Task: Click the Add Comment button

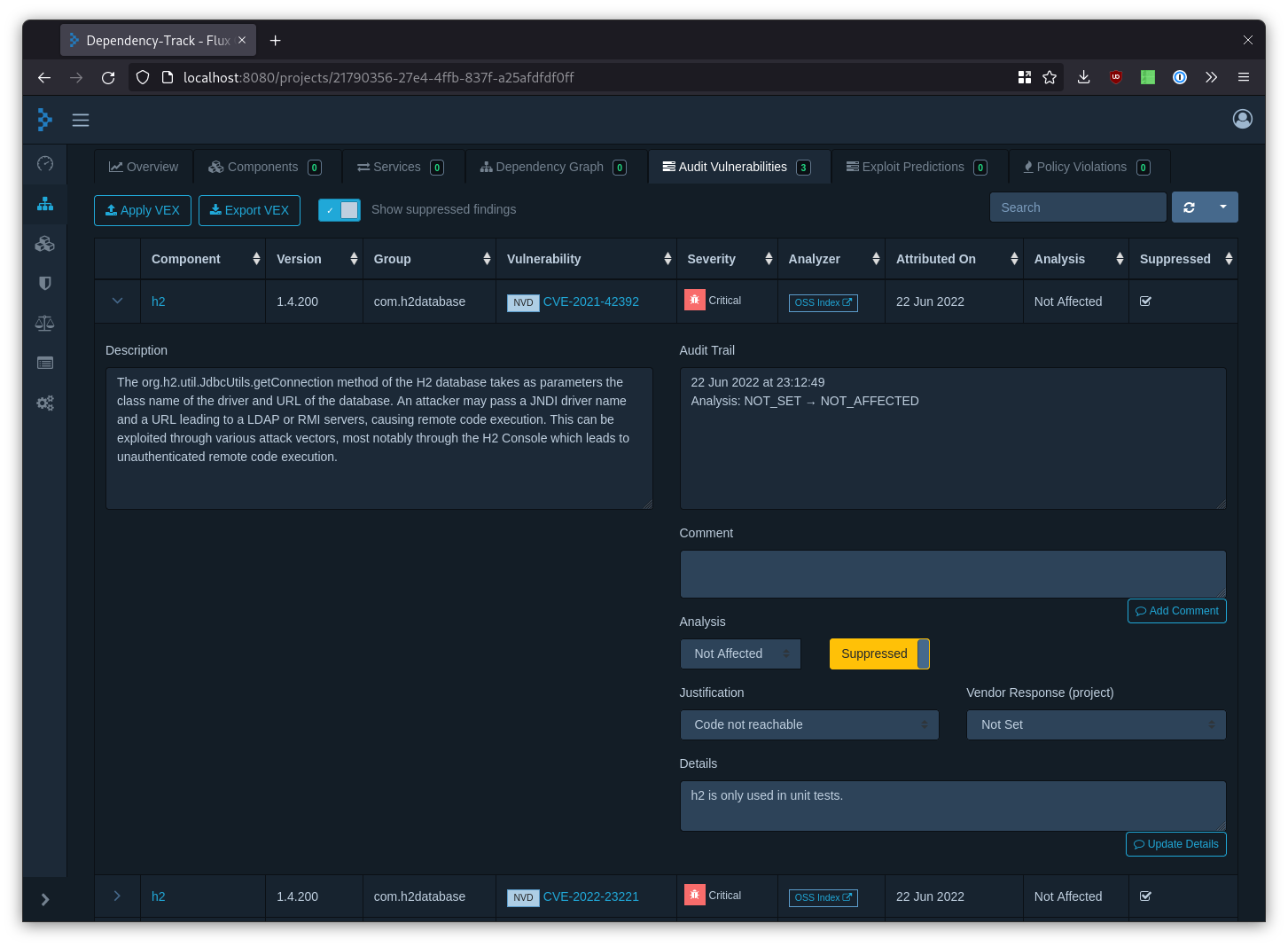Action: pos(1177,611)
